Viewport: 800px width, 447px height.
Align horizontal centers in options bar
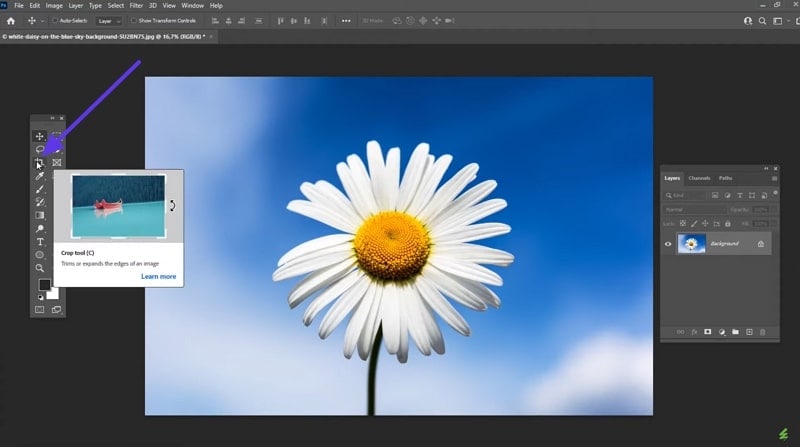point(228,21)
